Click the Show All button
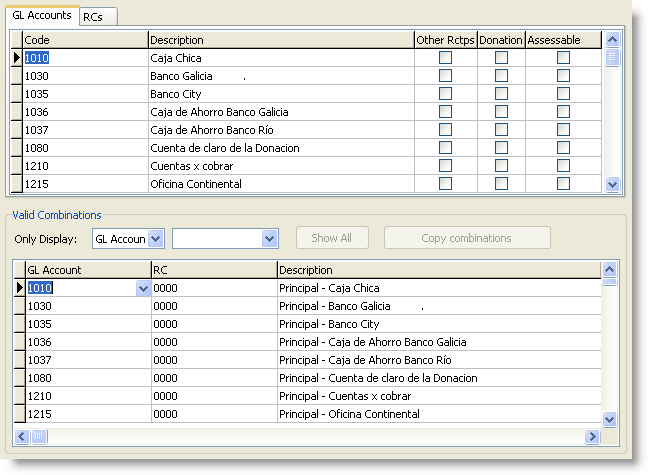The height and width of the screenshot is (475, 648). (332, 238)
